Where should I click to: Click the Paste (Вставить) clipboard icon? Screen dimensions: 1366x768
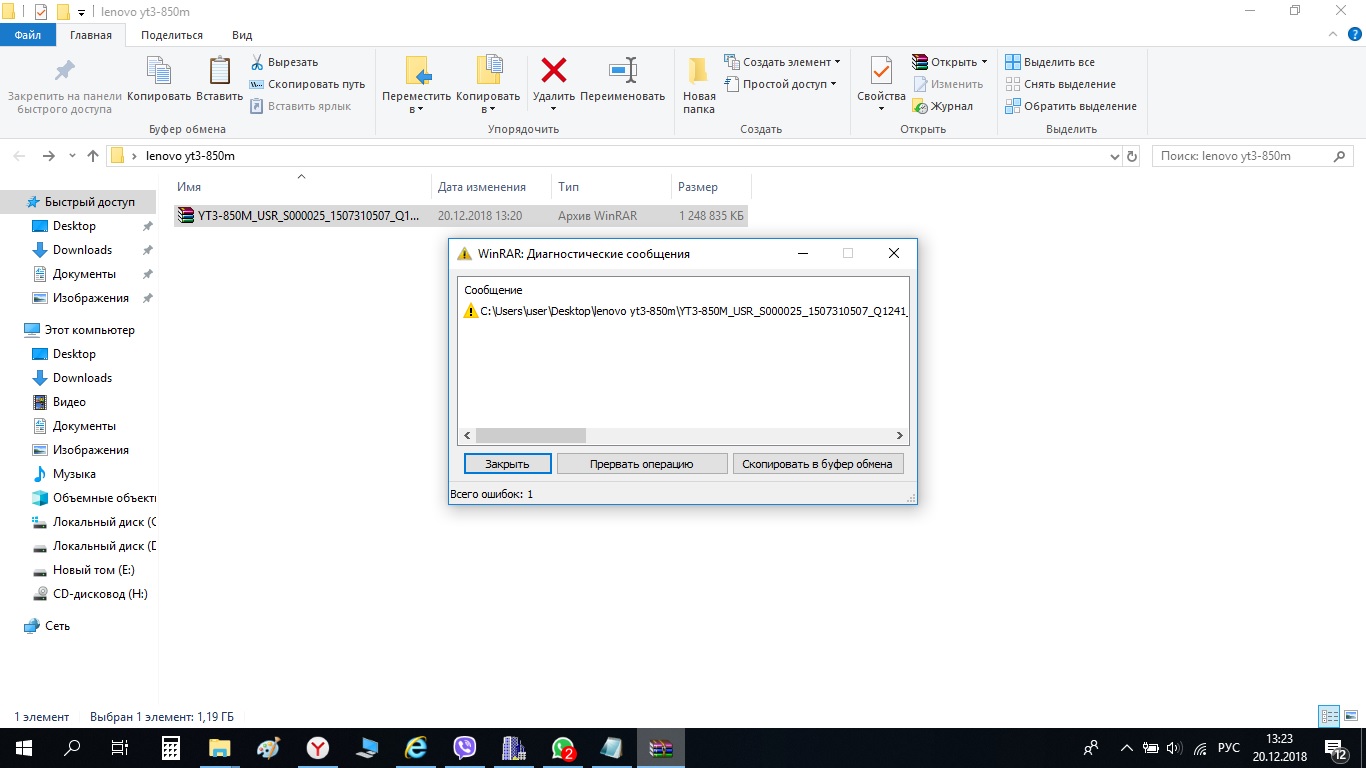coord(219,72)
